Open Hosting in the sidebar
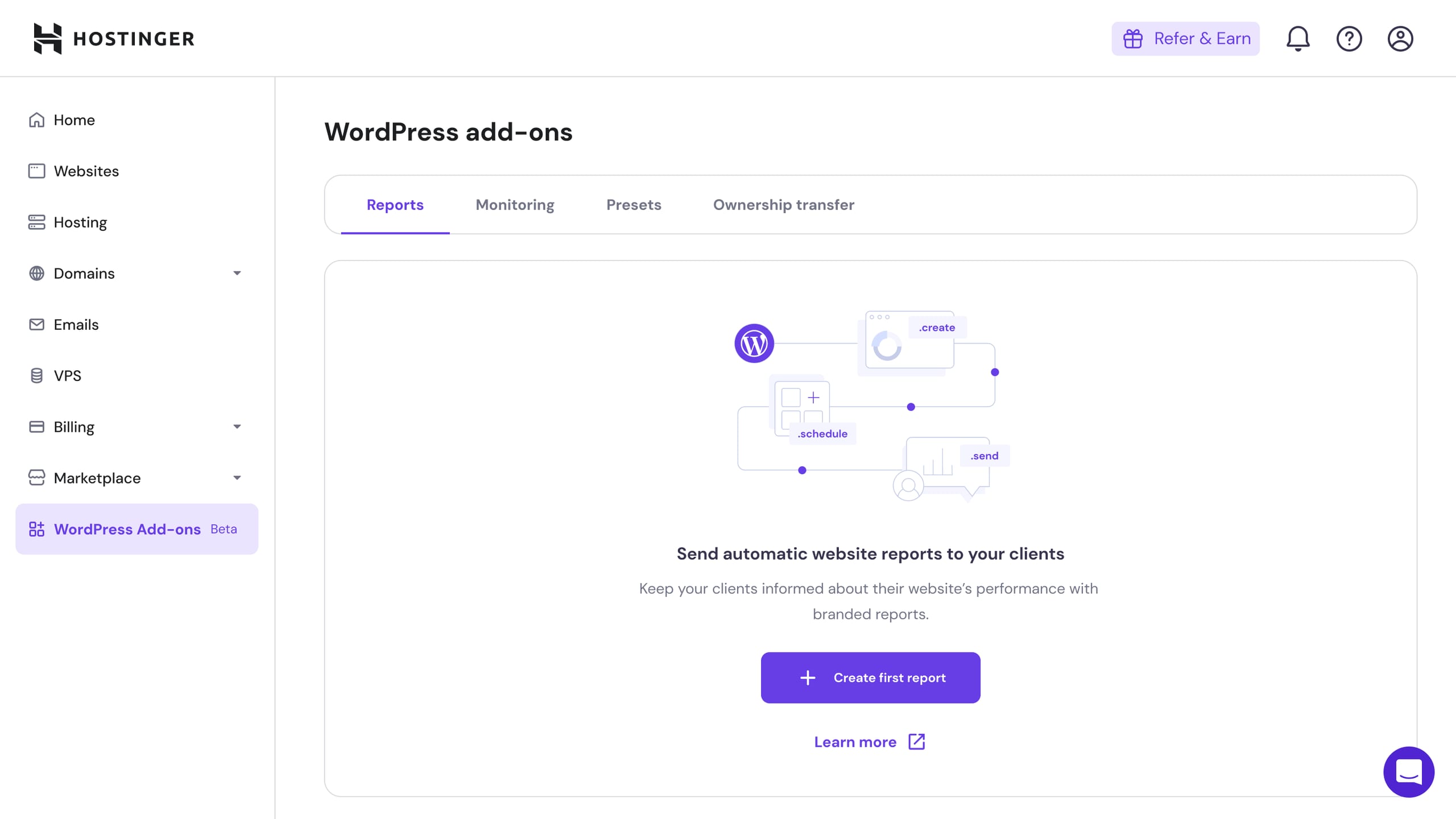1456x819 pixels. [80, 222]
